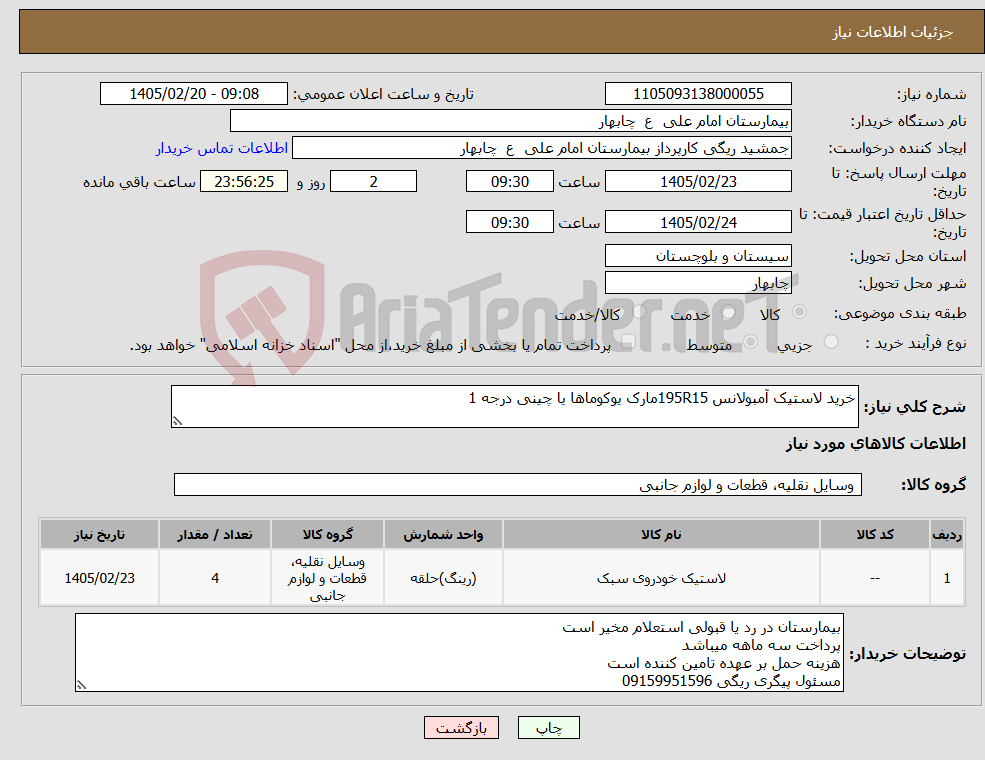The image size is (985, 760).
Task: Select the متوسط purchase type radio
Action: click(751, 342)
